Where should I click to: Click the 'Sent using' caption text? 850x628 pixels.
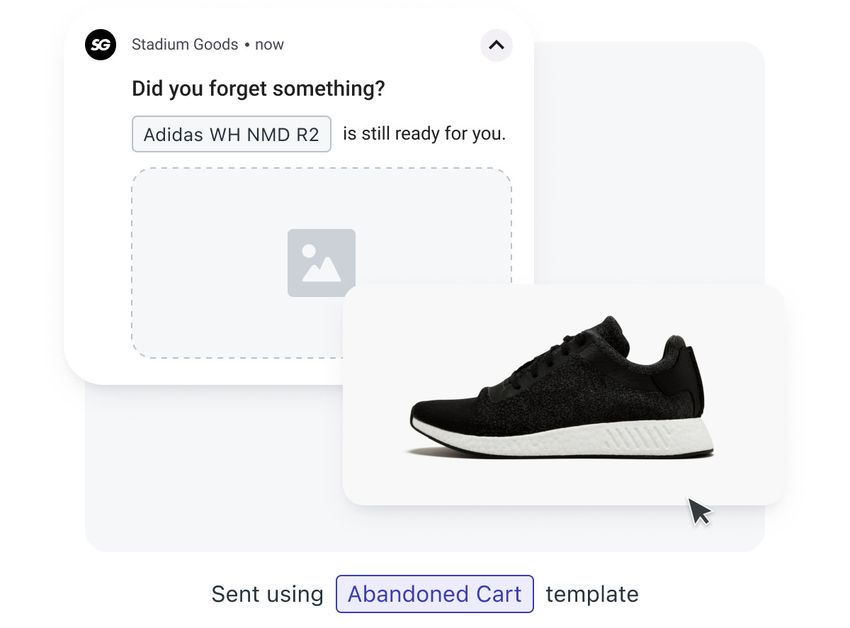pyautogui.click(x=267, y=594)
